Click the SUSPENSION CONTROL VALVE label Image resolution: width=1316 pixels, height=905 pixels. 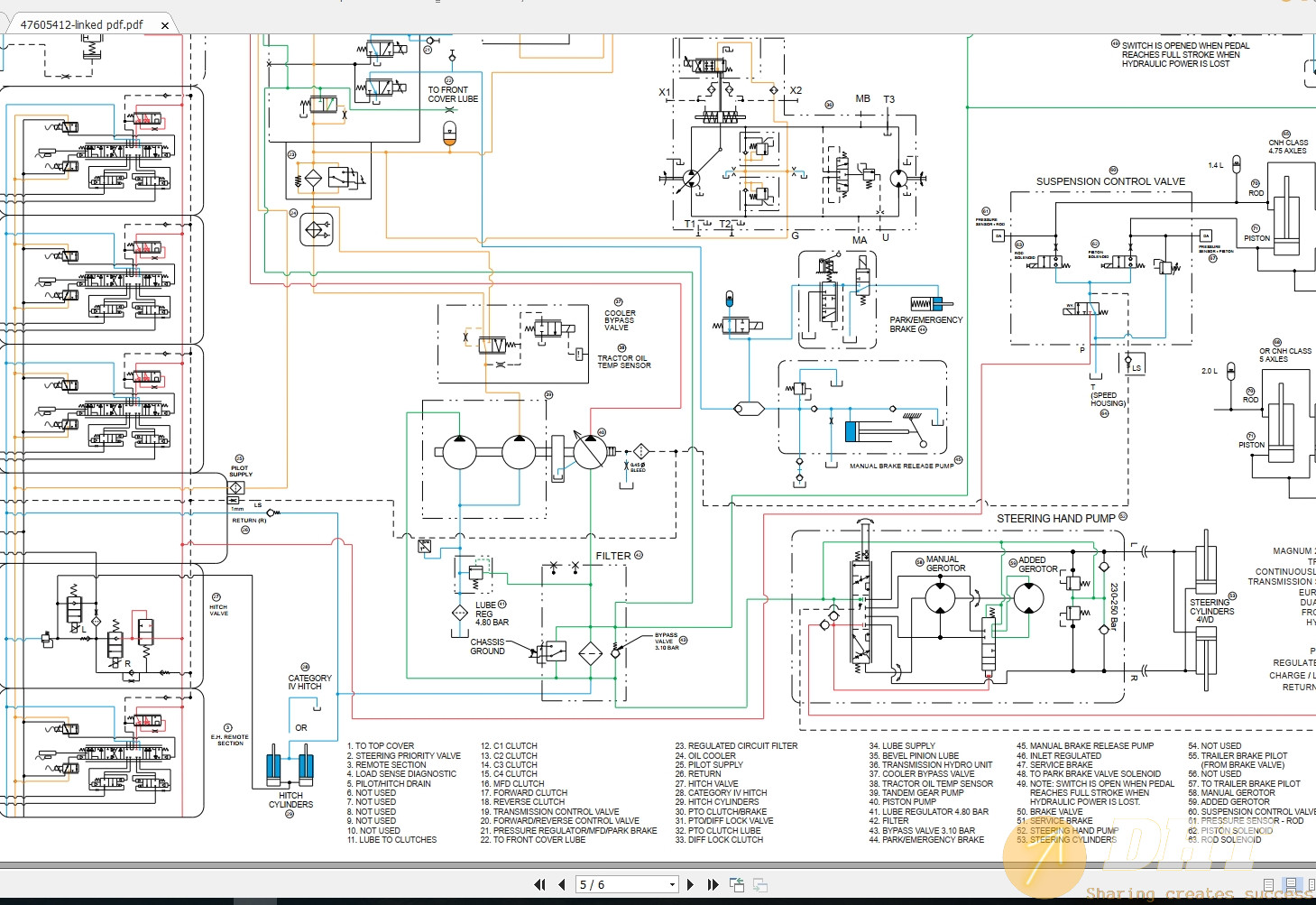[1110, 181]
